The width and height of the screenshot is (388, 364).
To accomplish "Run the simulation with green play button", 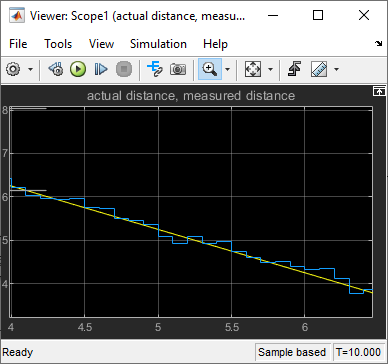I will click(78, 69).
